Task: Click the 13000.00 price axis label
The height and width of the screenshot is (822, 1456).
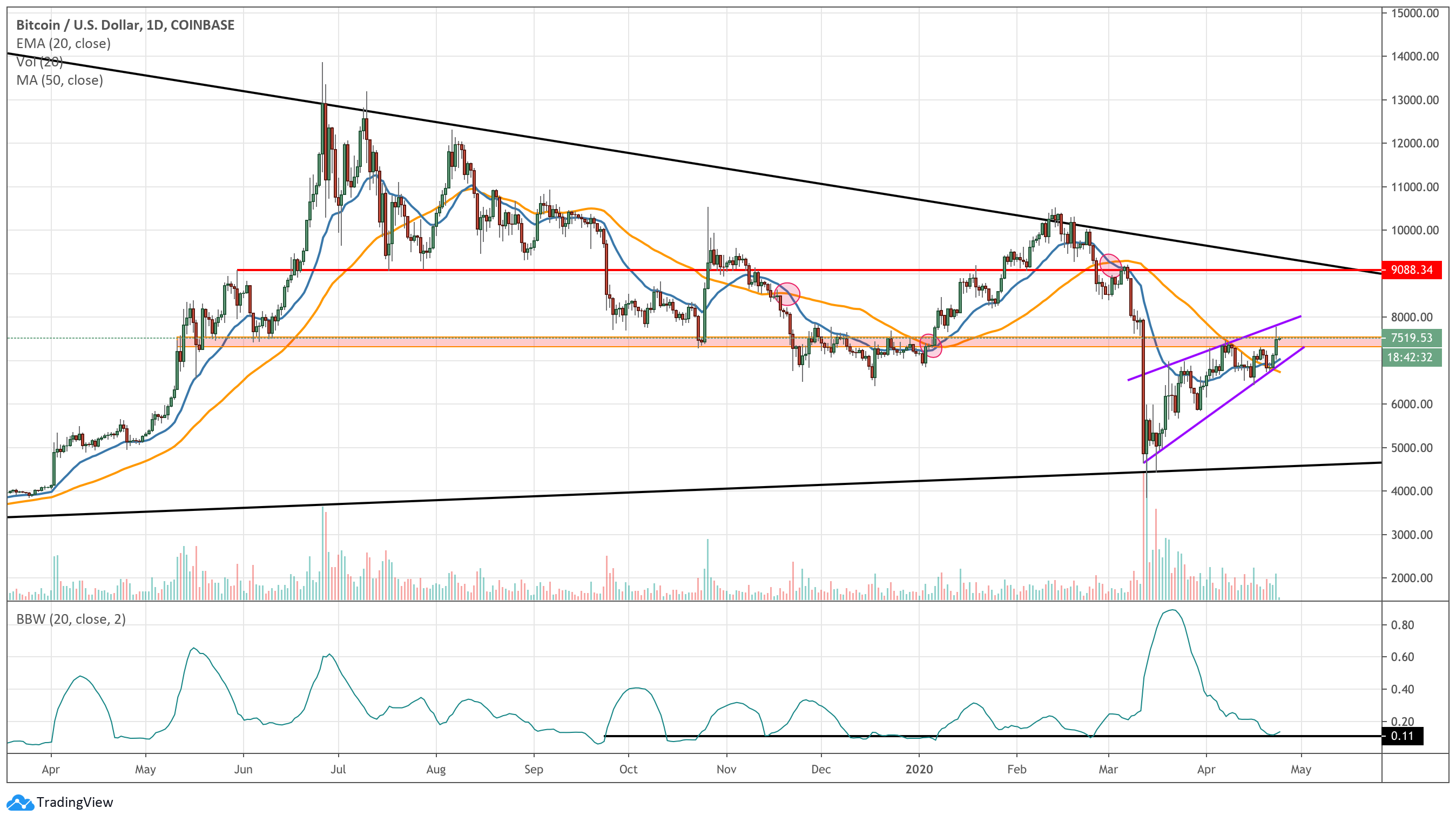Action: [1415, 100]
